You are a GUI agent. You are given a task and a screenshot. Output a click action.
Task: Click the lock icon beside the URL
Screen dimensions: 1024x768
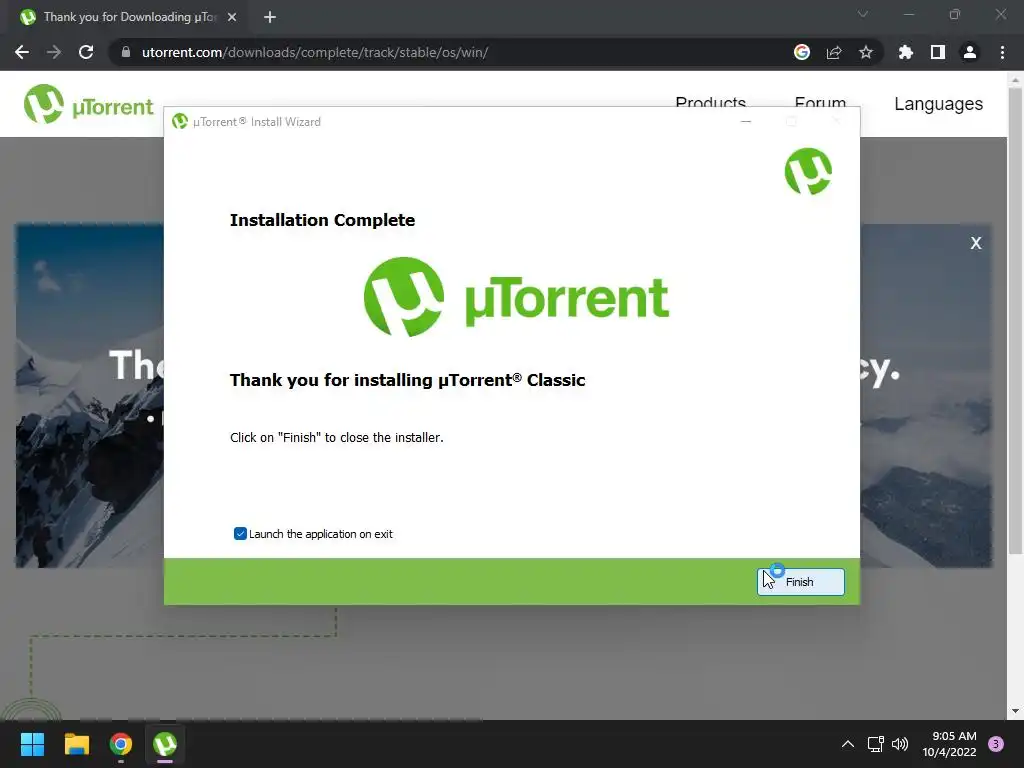126,52
